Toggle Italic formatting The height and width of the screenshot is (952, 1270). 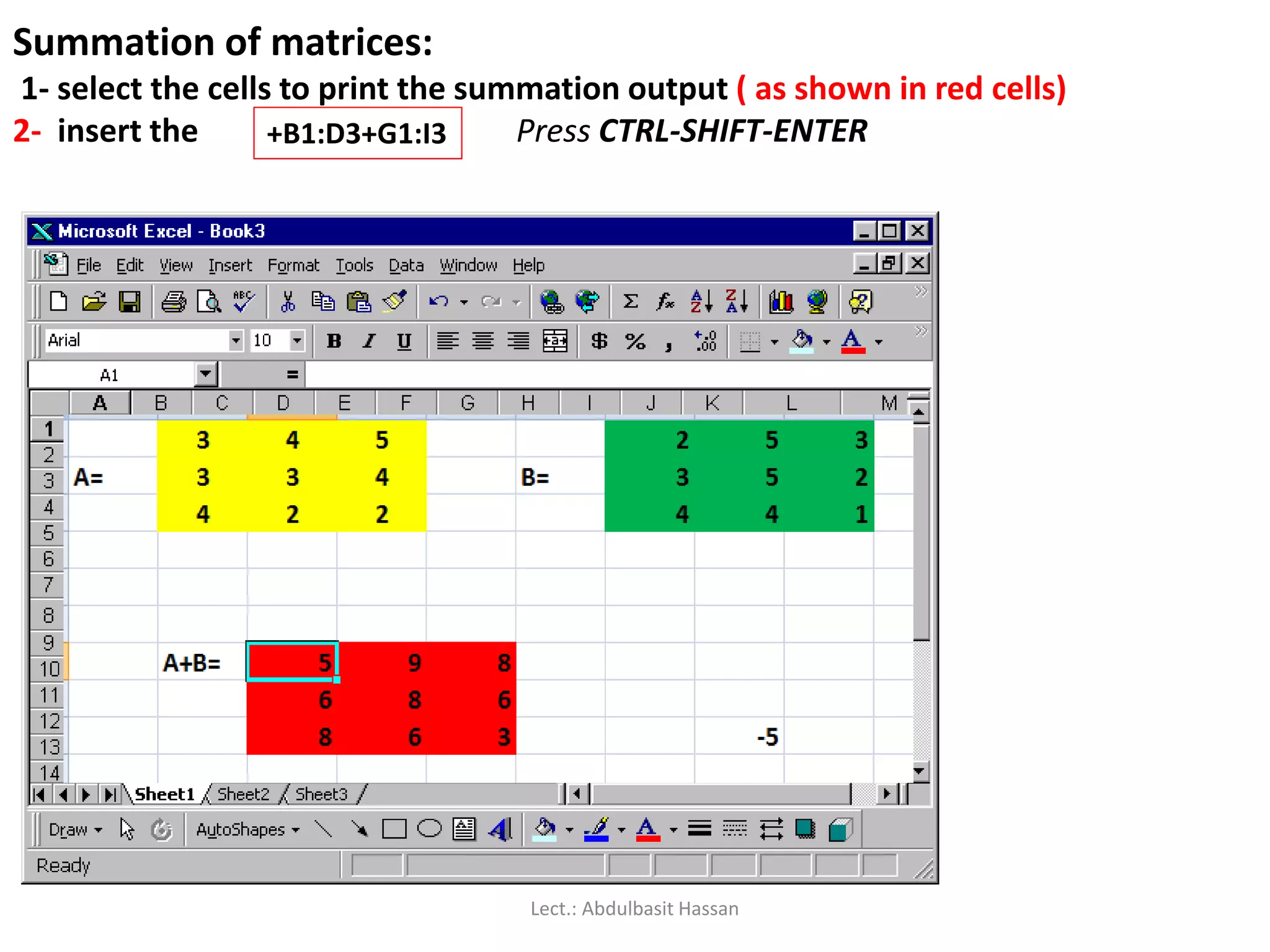[x=369, y=341]
